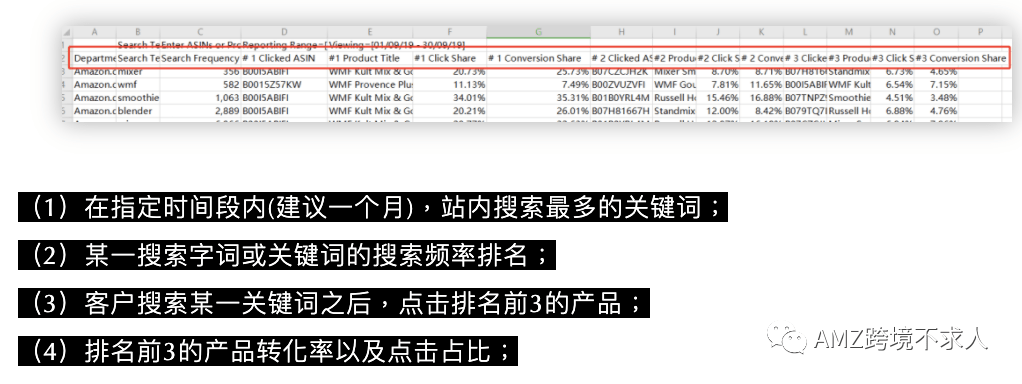Click the search frequency value 2,889
The width and height of the screenshot is (1022, 384).
pyautogui.click(x=200, y=110)
